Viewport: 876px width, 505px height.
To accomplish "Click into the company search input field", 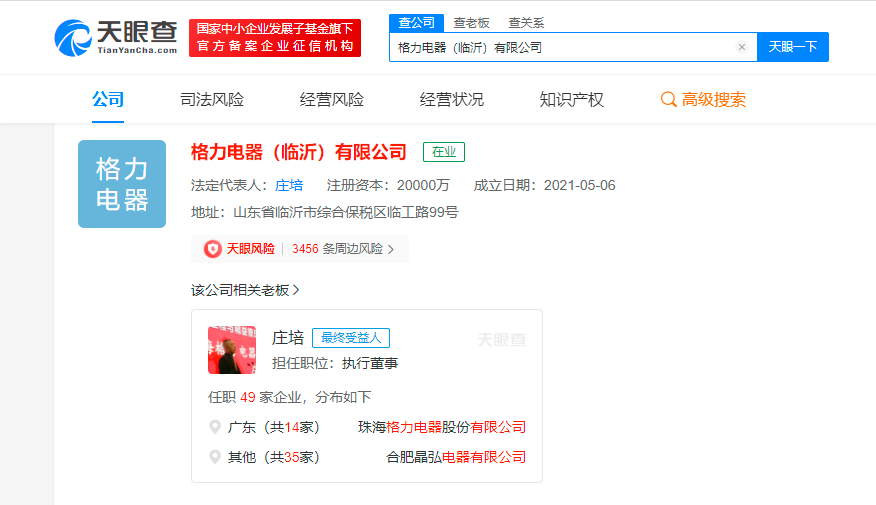I will click(x=560, y=47).
